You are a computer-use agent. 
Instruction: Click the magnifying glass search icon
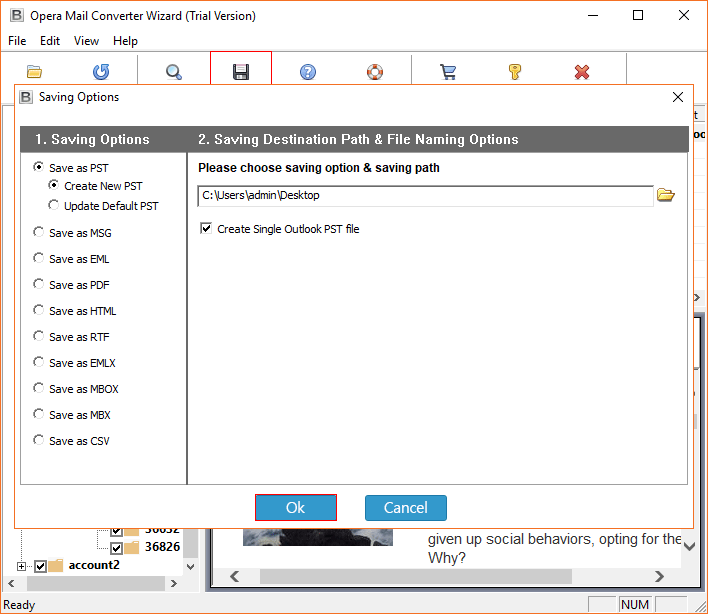174,72
